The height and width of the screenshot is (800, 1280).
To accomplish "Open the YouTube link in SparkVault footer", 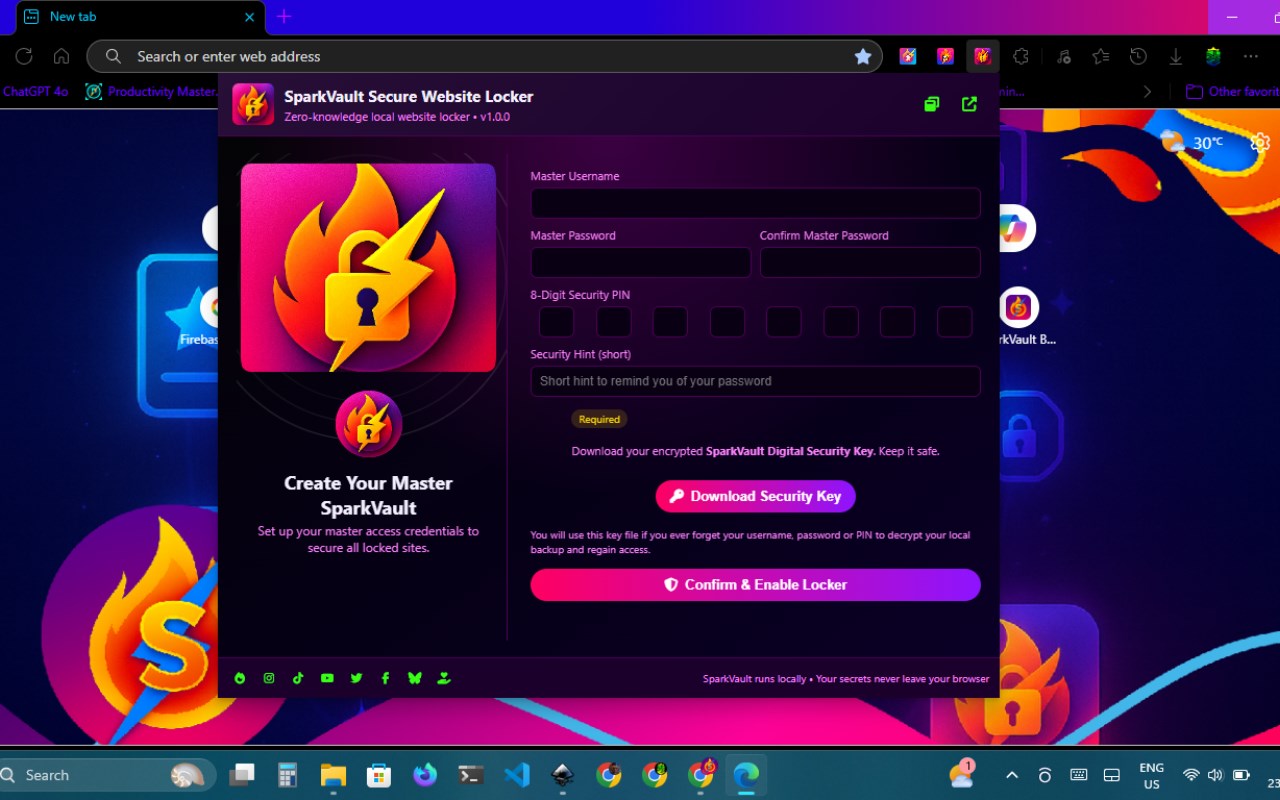I will point(327,678).
